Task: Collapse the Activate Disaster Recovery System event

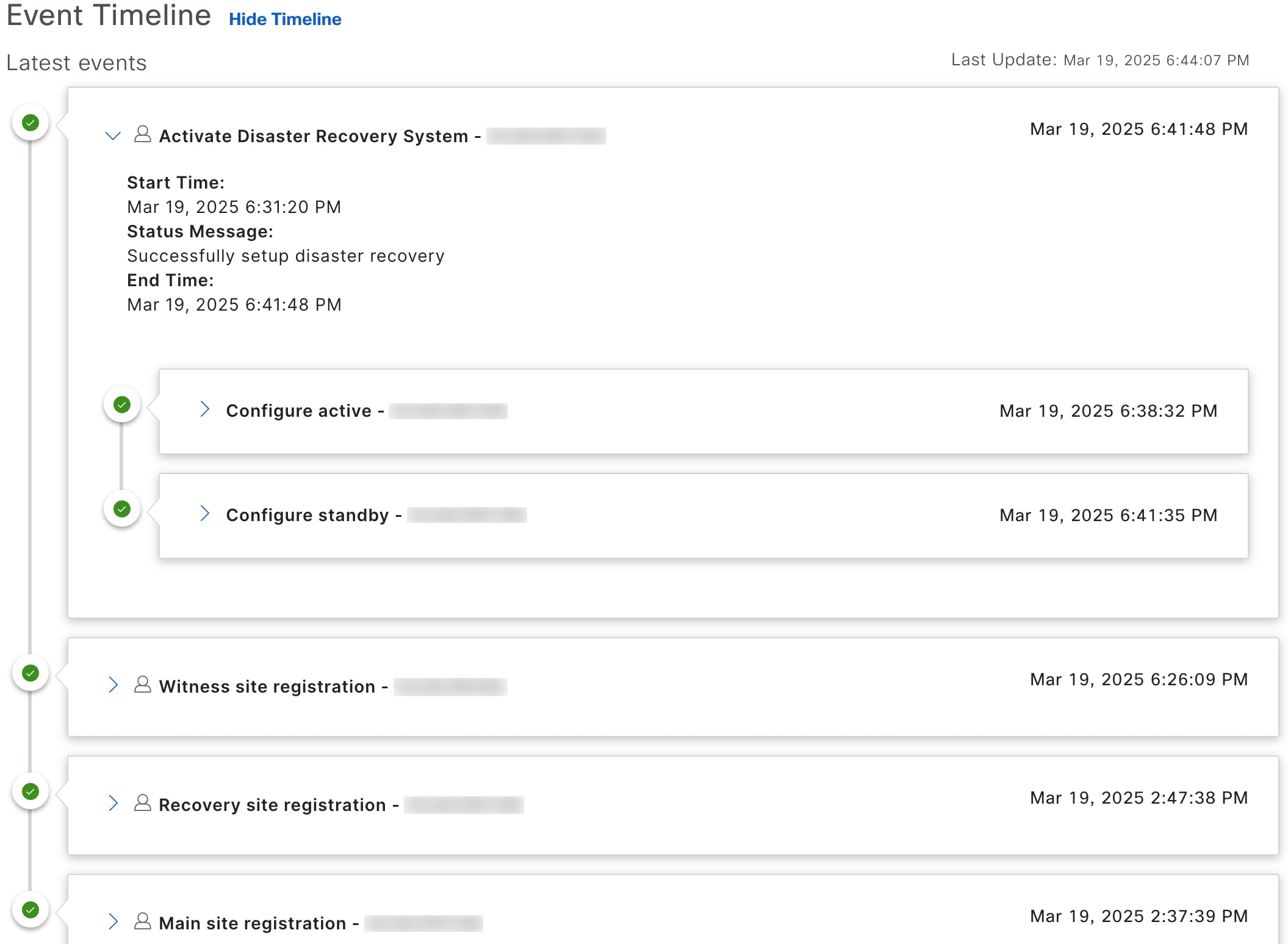Action: 113,135
